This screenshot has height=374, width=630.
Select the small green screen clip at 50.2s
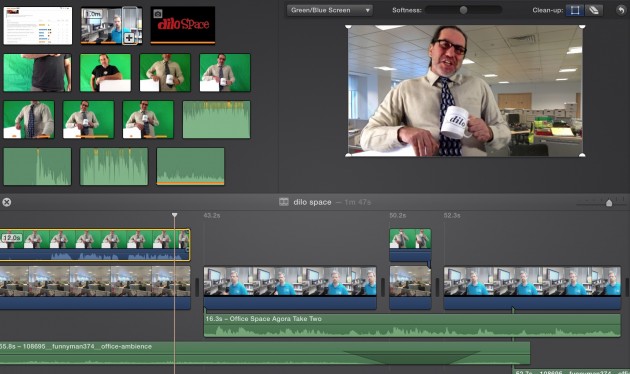click(x=410, y=245)
